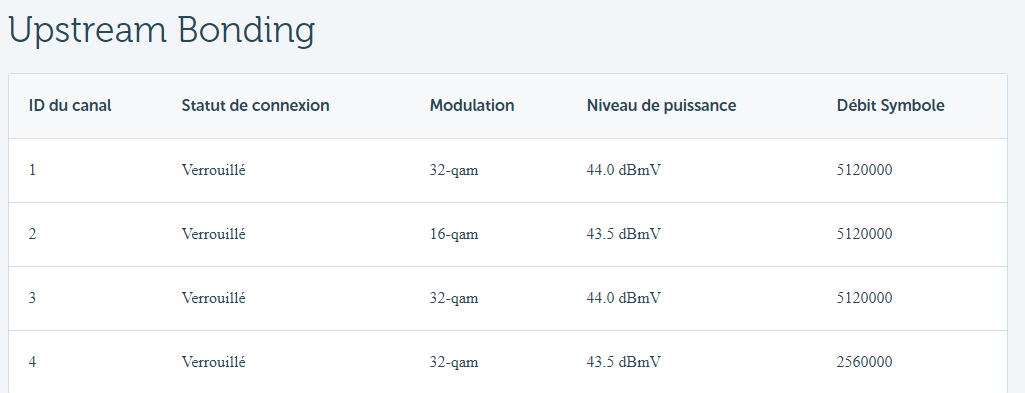
Task: Select Verrouillé status of channel 3
Action: [x=214, y=298]
